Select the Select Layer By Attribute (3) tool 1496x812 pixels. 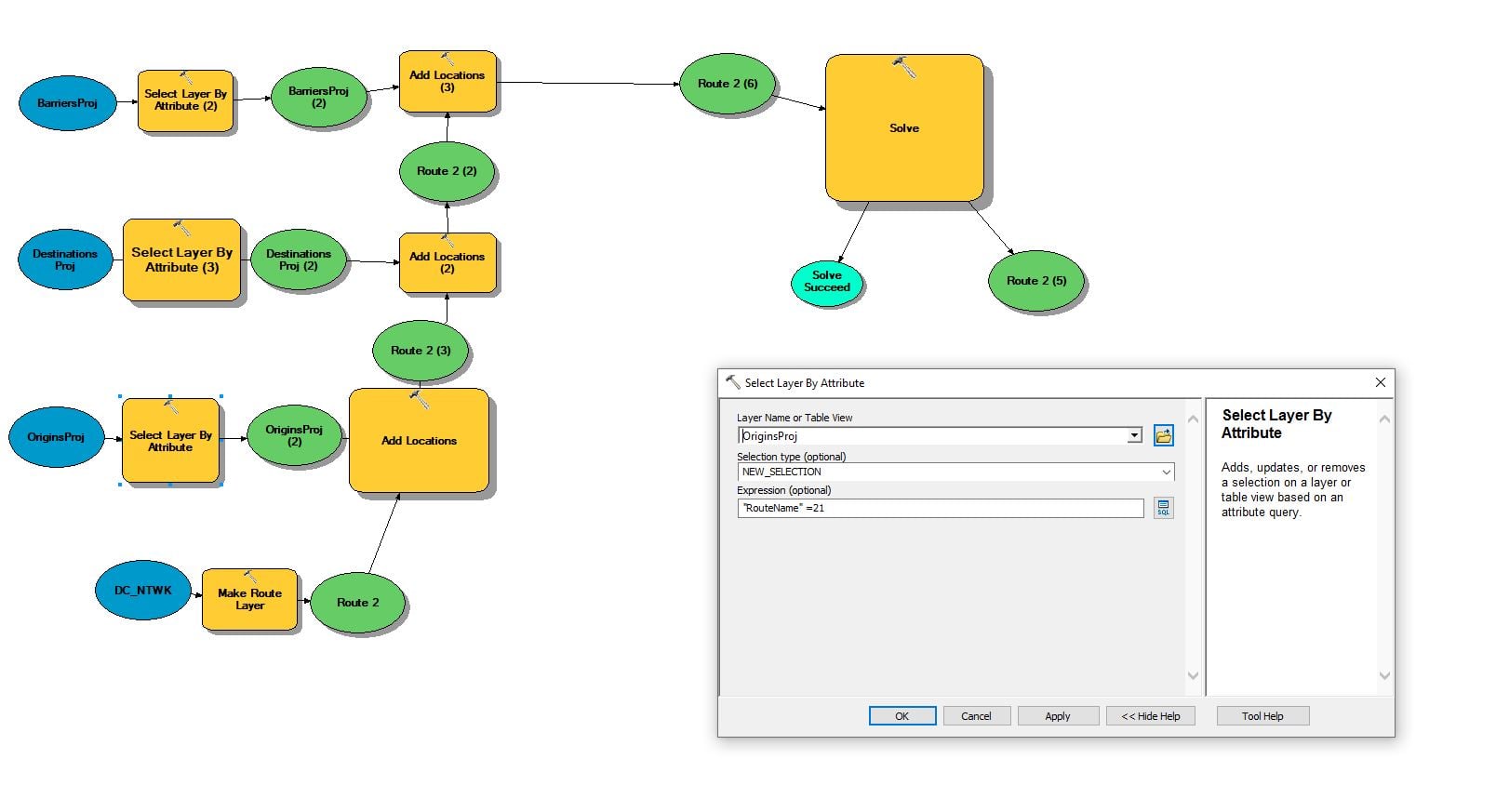pyautogui.click(x=182, y=260)
